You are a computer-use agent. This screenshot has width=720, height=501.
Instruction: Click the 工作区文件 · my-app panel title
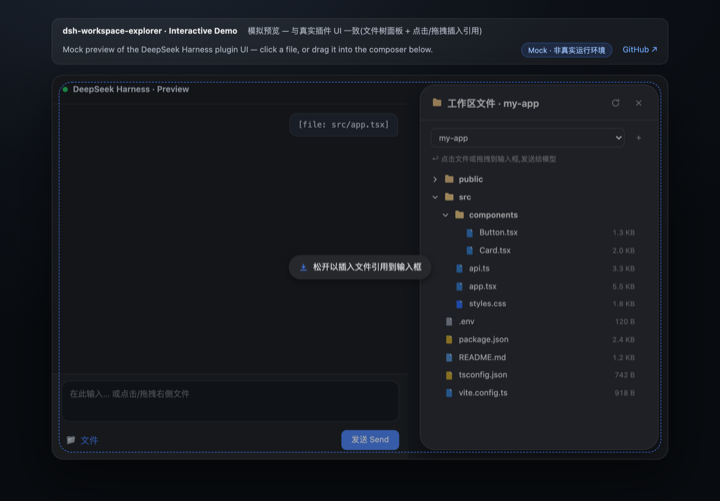point(493,103)
